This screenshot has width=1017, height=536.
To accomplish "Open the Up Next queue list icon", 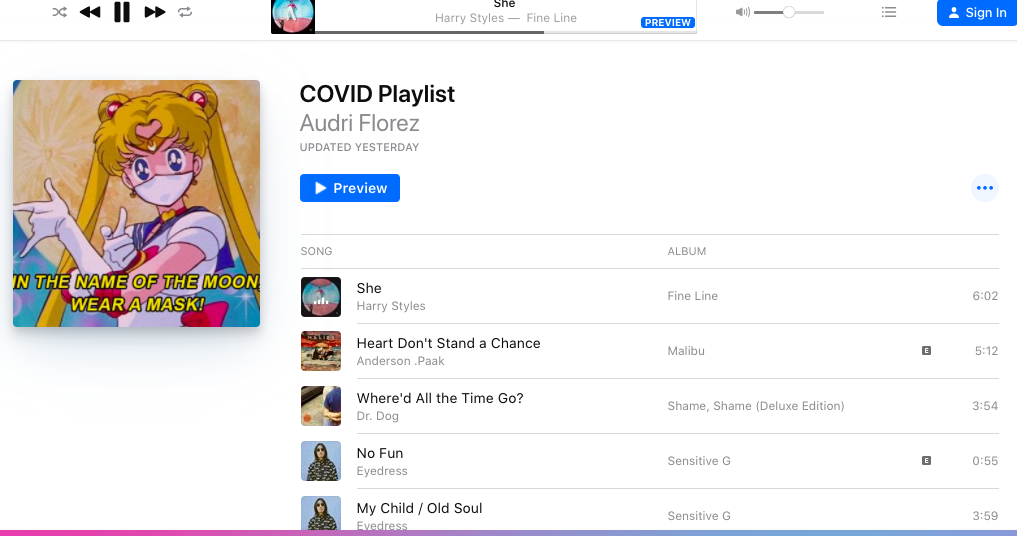I will click(889, 12).
